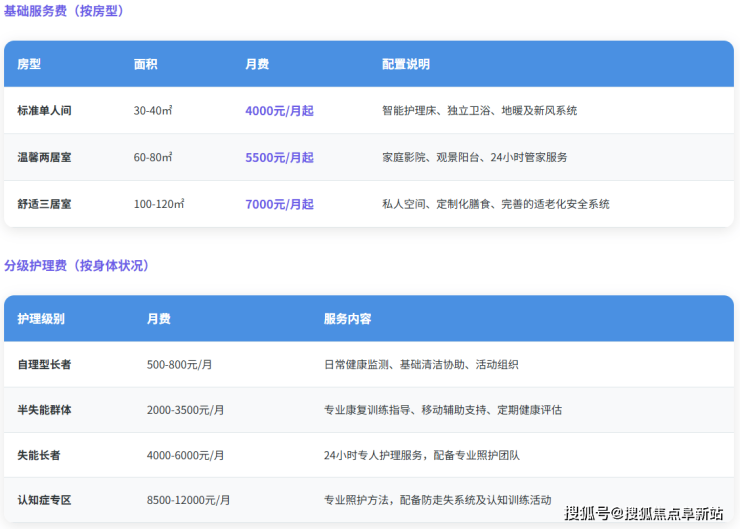Click the 失能长者 care level row
The width and height of the screenshot is (740, 529).
pos(38,455)
